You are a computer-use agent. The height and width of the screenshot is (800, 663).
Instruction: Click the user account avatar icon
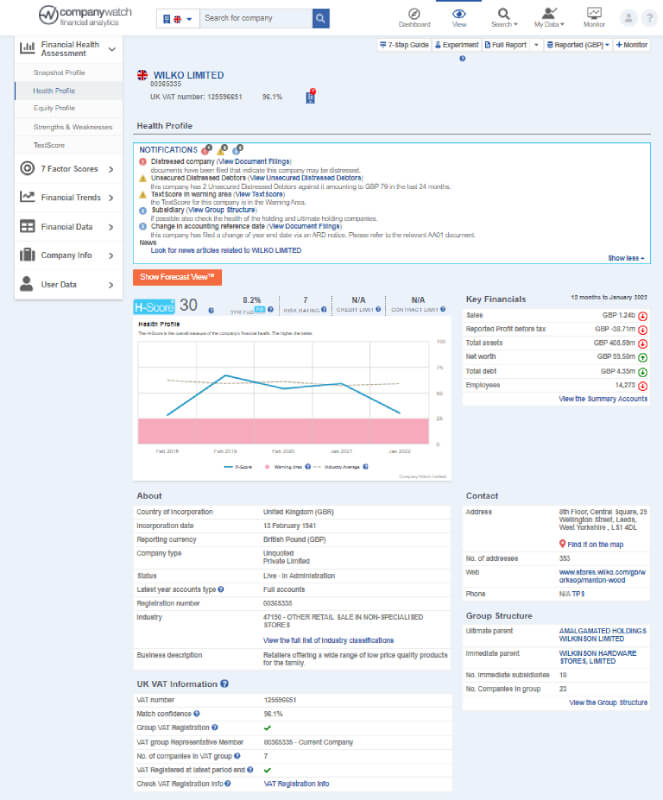point(629,18)
